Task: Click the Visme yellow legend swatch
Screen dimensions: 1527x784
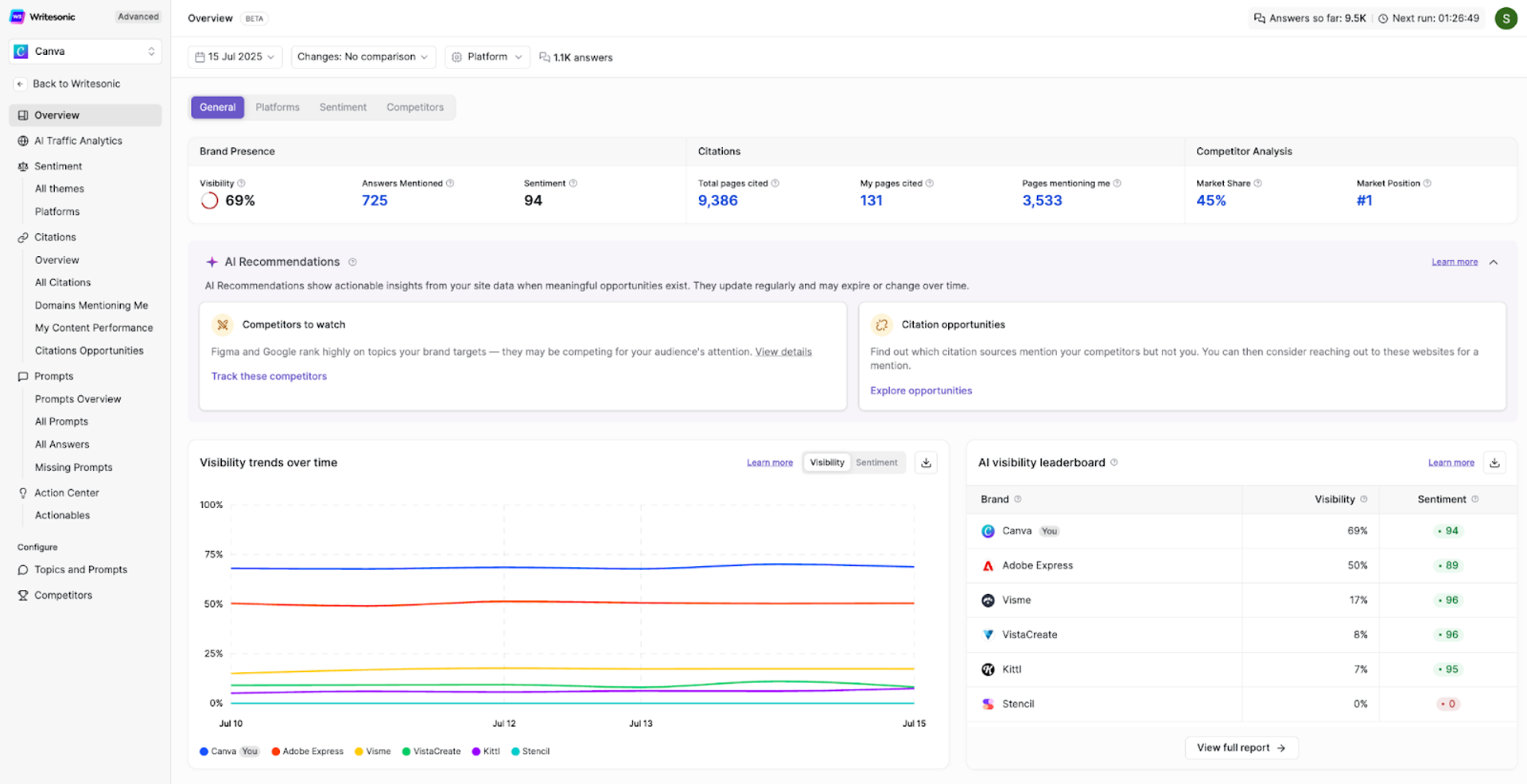Action: point(359,751)
